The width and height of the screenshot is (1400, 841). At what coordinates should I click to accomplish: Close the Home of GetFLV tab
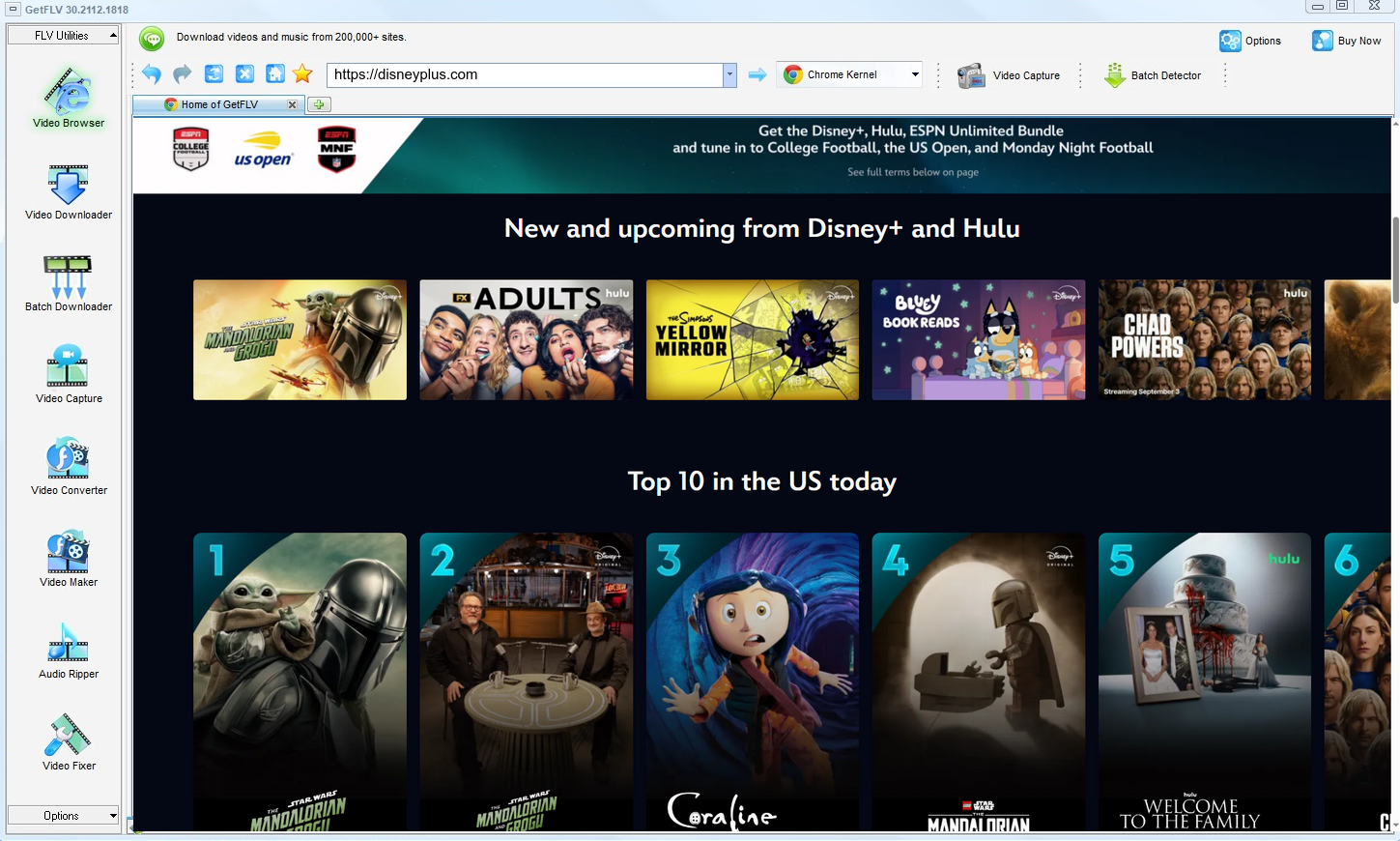[292, 104]
